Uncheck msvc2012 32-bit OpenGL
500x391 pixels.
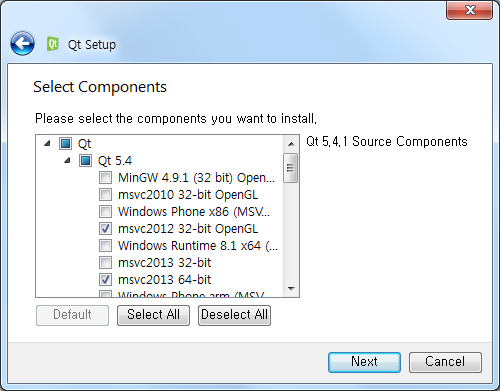pos(105,229)
